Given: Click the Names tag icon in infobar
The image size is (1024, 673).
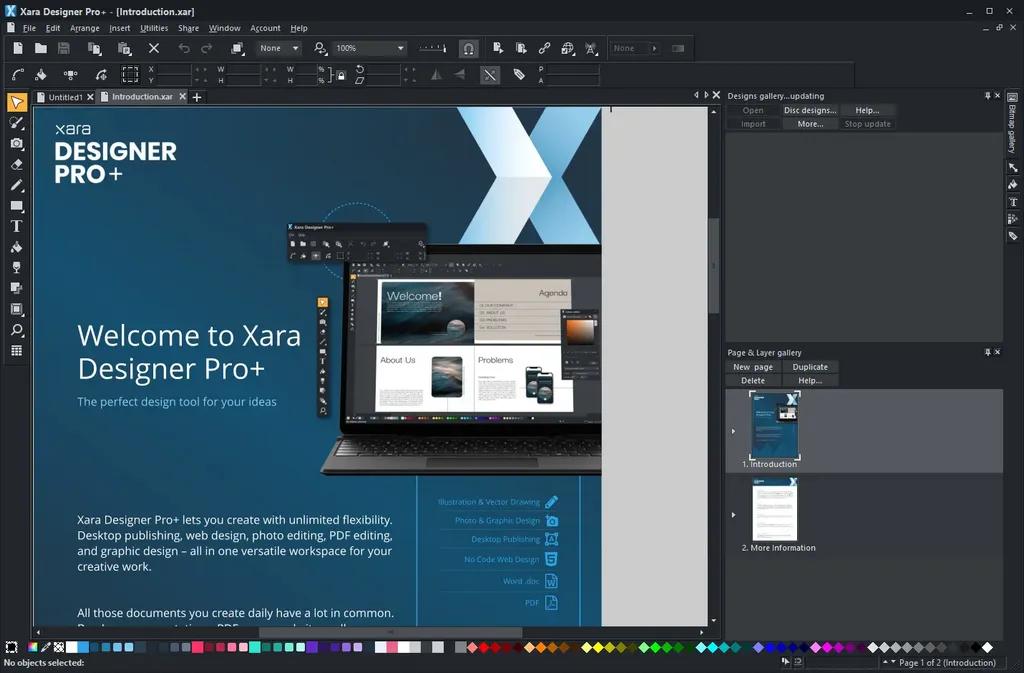Looking at the screenshot, I should pos(519,74).
